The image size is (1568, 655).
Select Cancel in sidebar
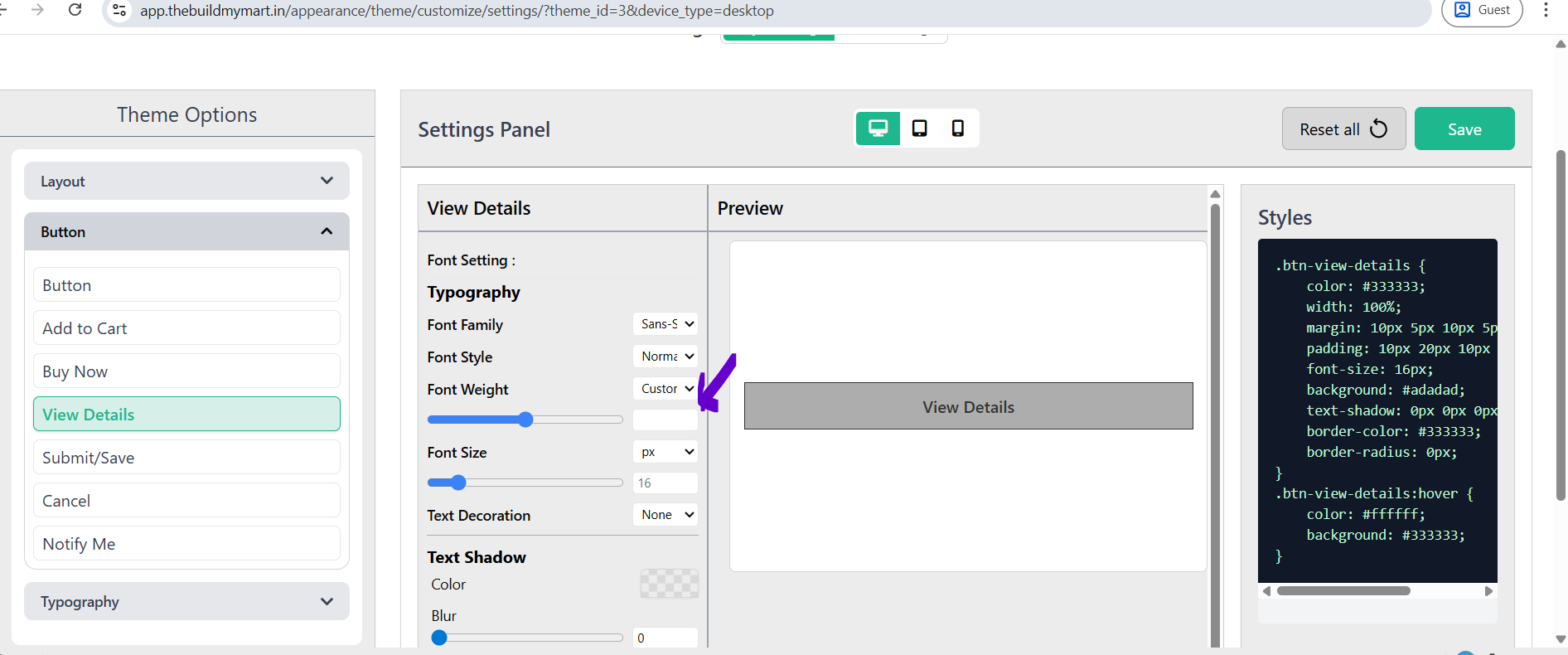[186, 501]
